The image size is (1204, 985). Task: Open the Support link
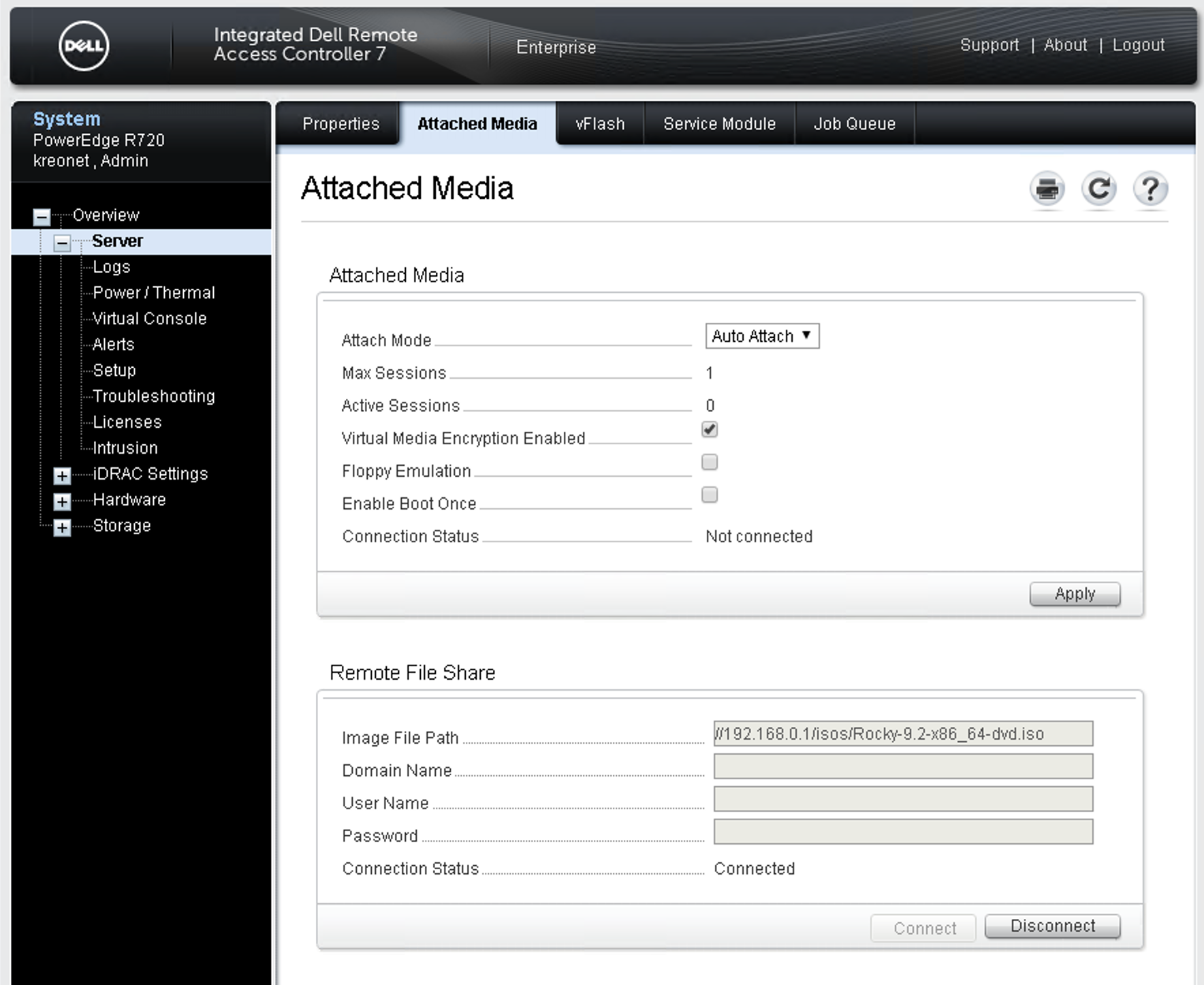(x=989, y=45)
